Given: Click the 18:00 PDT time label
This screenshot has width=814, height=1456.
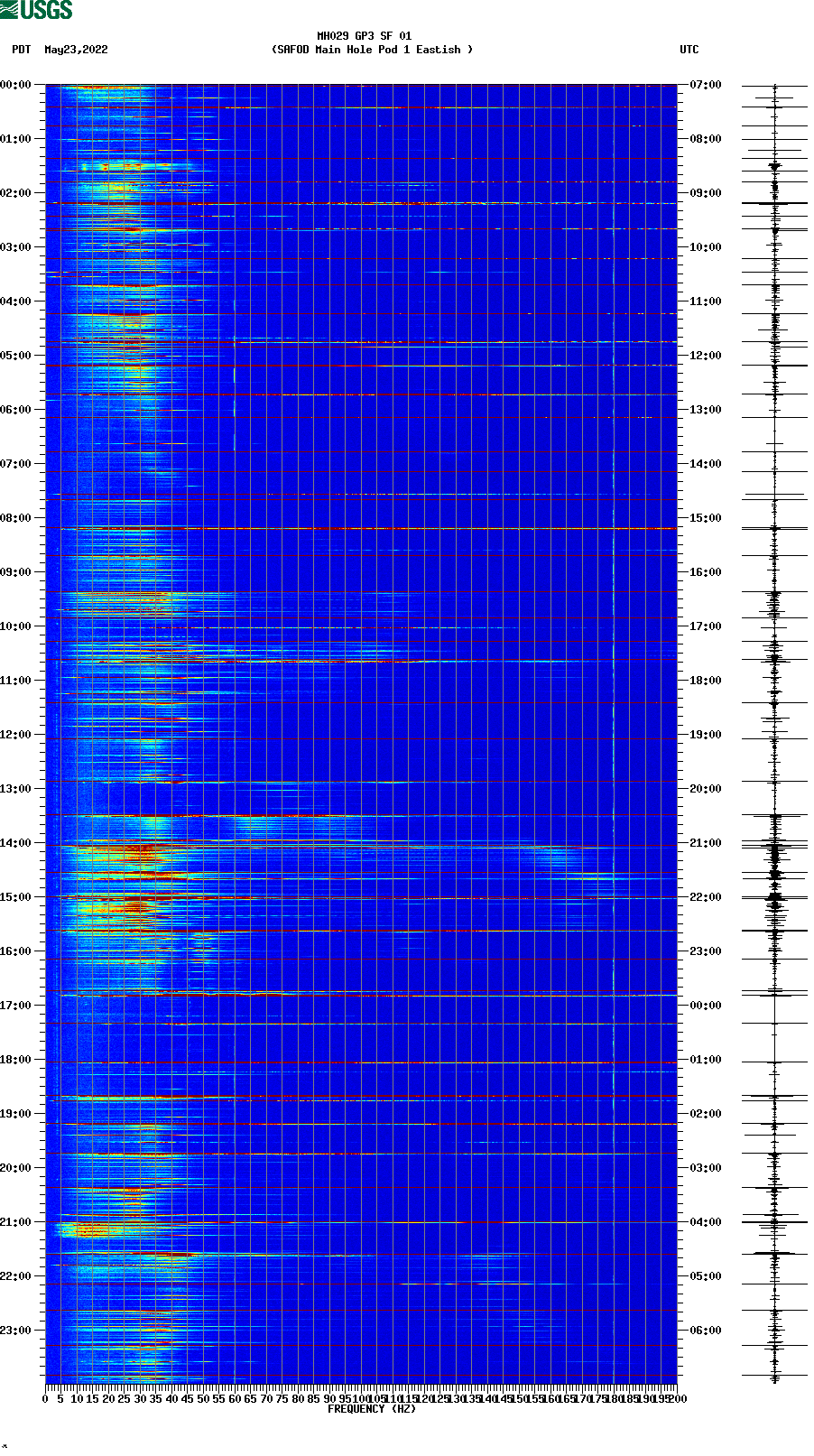Looking at the screenshot, I should coord(15,1060).
